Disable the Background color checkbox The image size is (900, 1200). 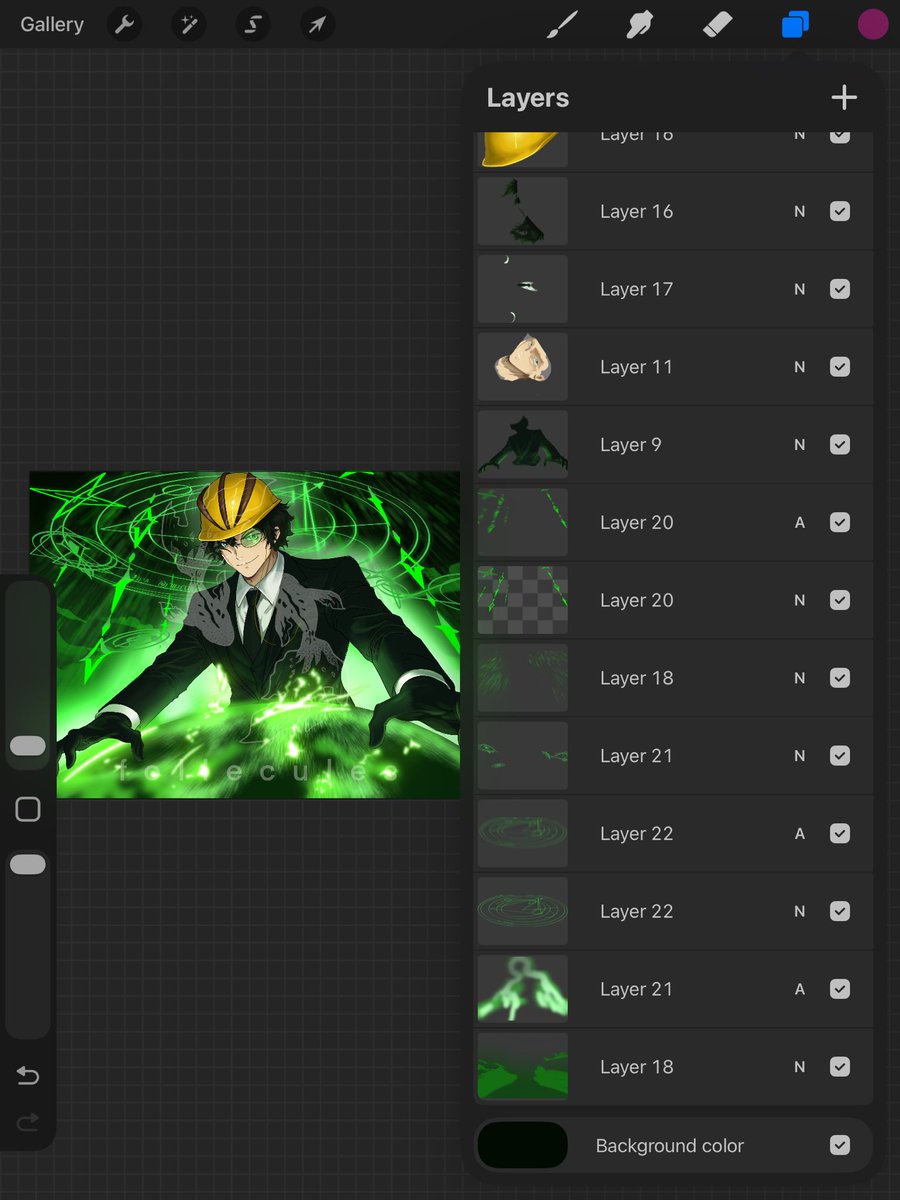coord(840,1146)
